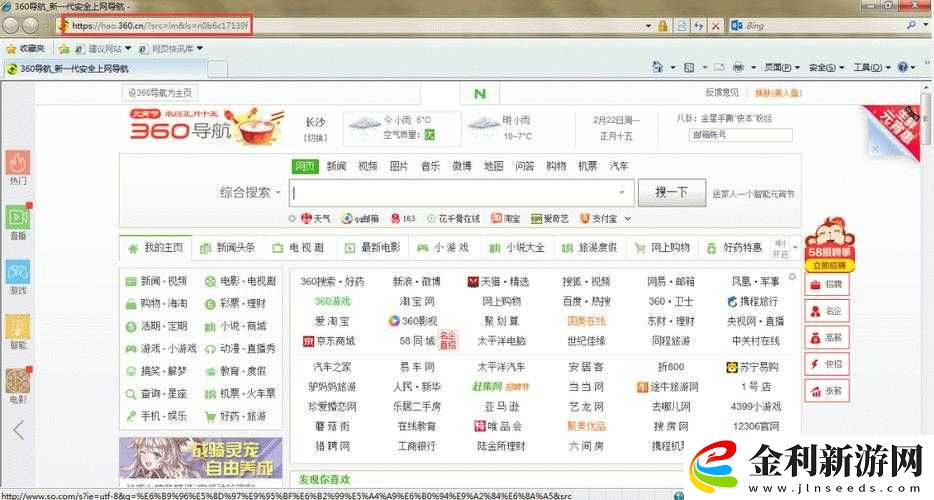Click the 58招聘季 monkey mascot
This screenshot has width=934, height=500.
(x=828, y=244)
